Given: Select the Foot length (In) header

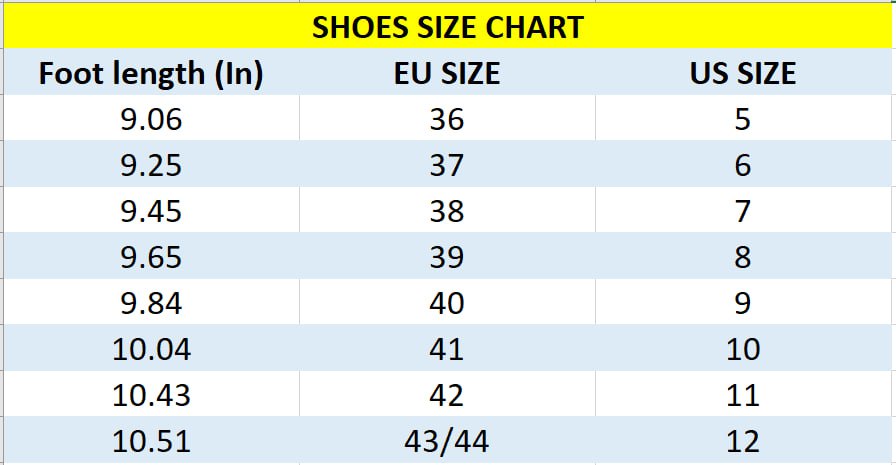Looking at the screenshot, I should [x=151, y=74].
